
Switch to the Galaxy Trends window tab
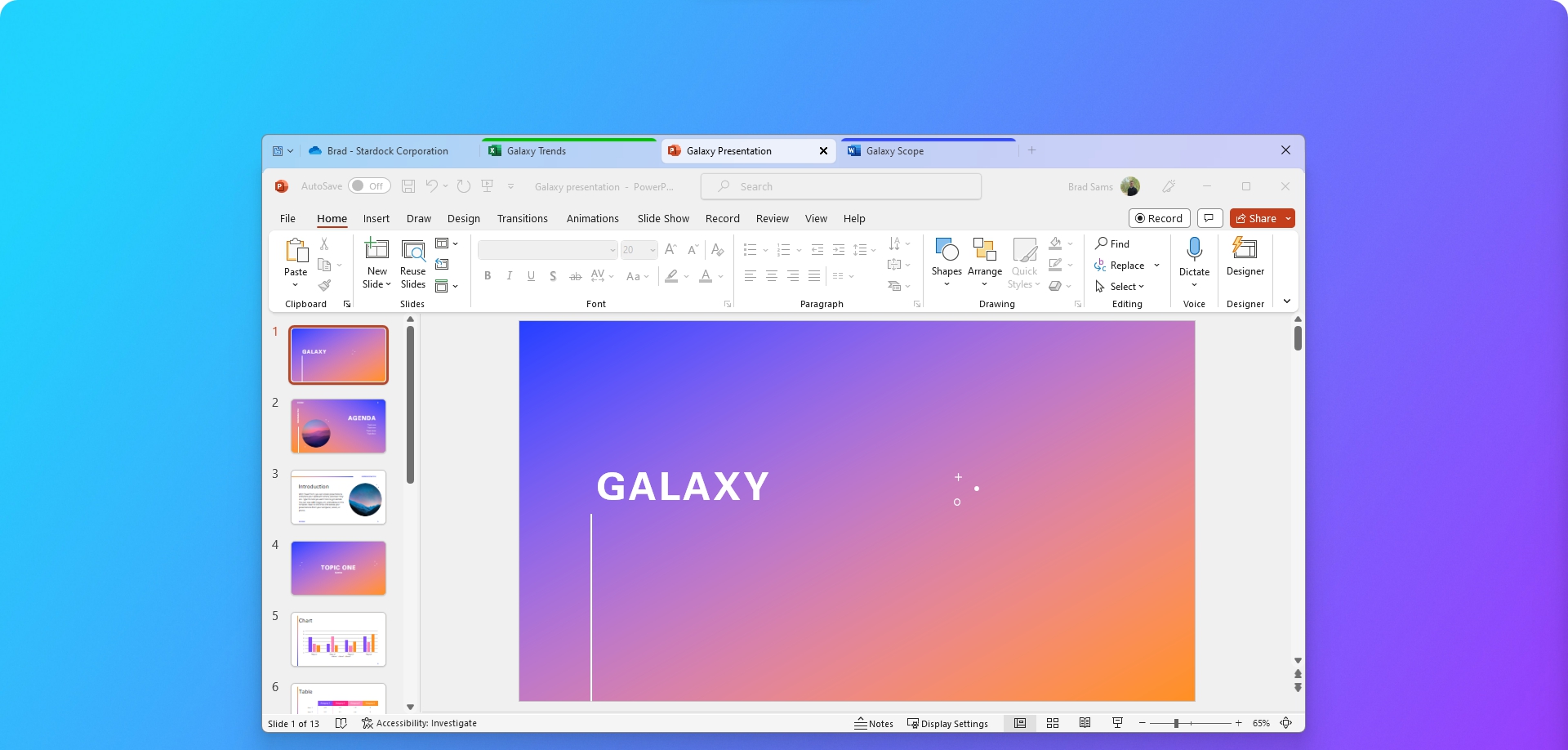569,151
